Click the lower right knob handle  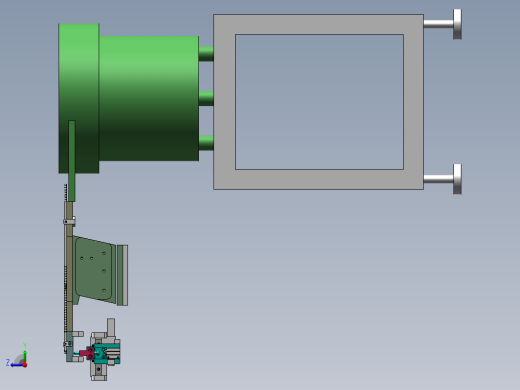457,179
